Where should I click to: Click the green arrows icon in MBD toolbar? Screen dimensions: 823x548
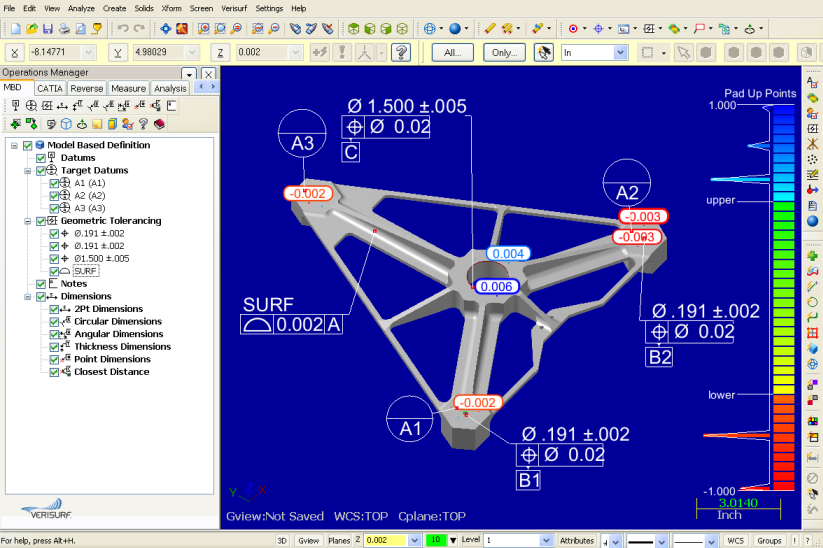pos(15,124)
